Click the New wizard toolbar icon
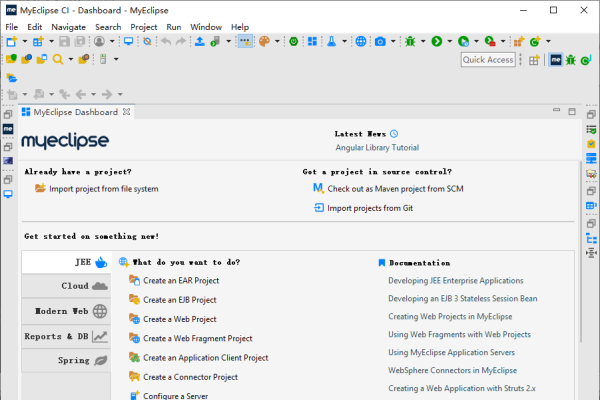The image size is (600, 400). pos(12,41)
